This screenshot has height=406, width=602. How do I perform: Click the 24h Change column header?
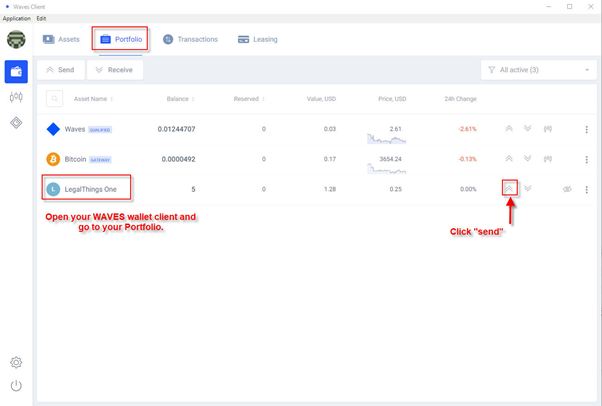(460, 99)
